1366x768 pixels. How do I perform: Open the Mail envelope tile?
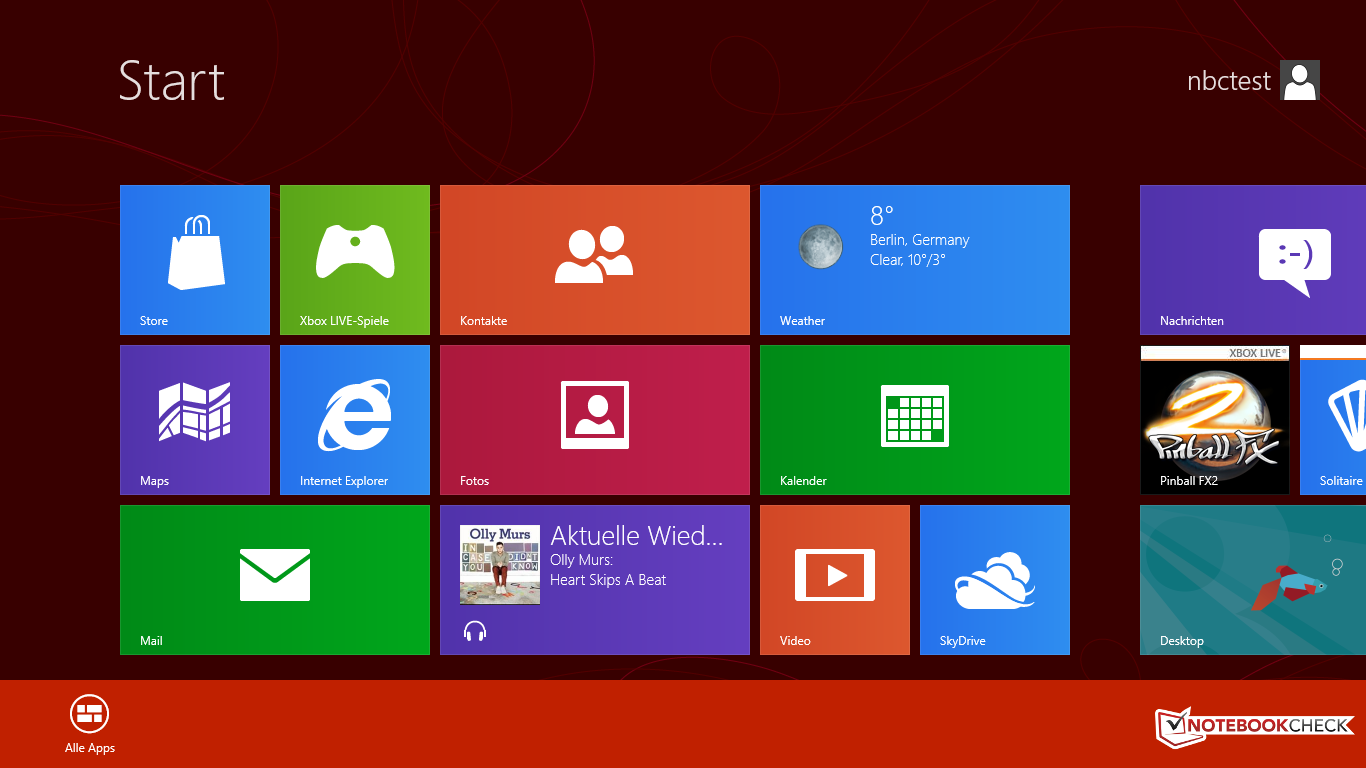[275, 579]
